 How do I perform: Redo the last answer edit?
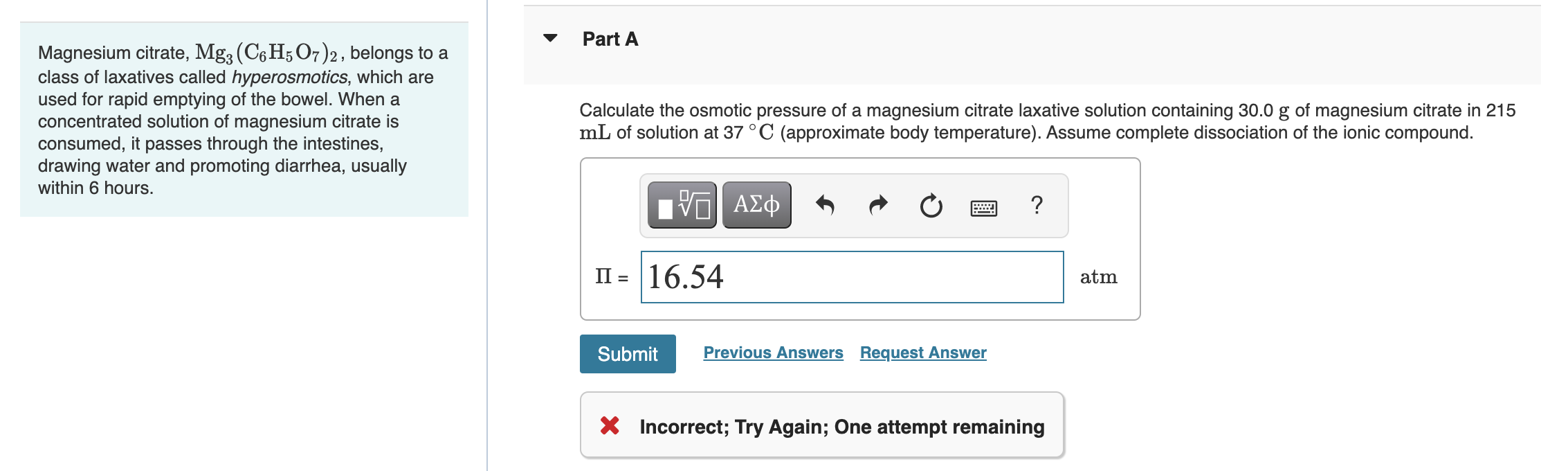877,204
